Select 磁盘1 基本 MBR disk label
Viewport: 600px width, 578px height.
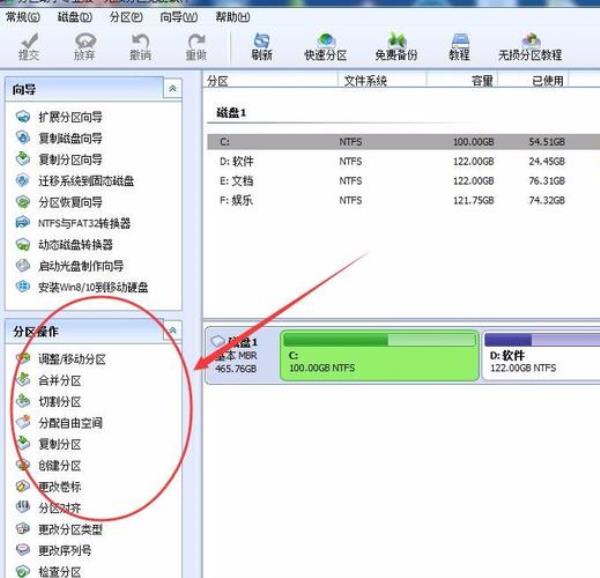click(x=242, y=355)
